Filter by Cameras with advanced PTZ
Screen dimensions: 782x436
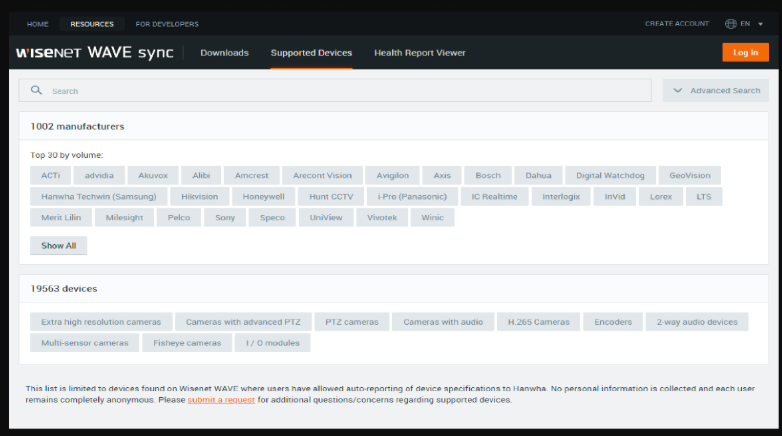243,322
